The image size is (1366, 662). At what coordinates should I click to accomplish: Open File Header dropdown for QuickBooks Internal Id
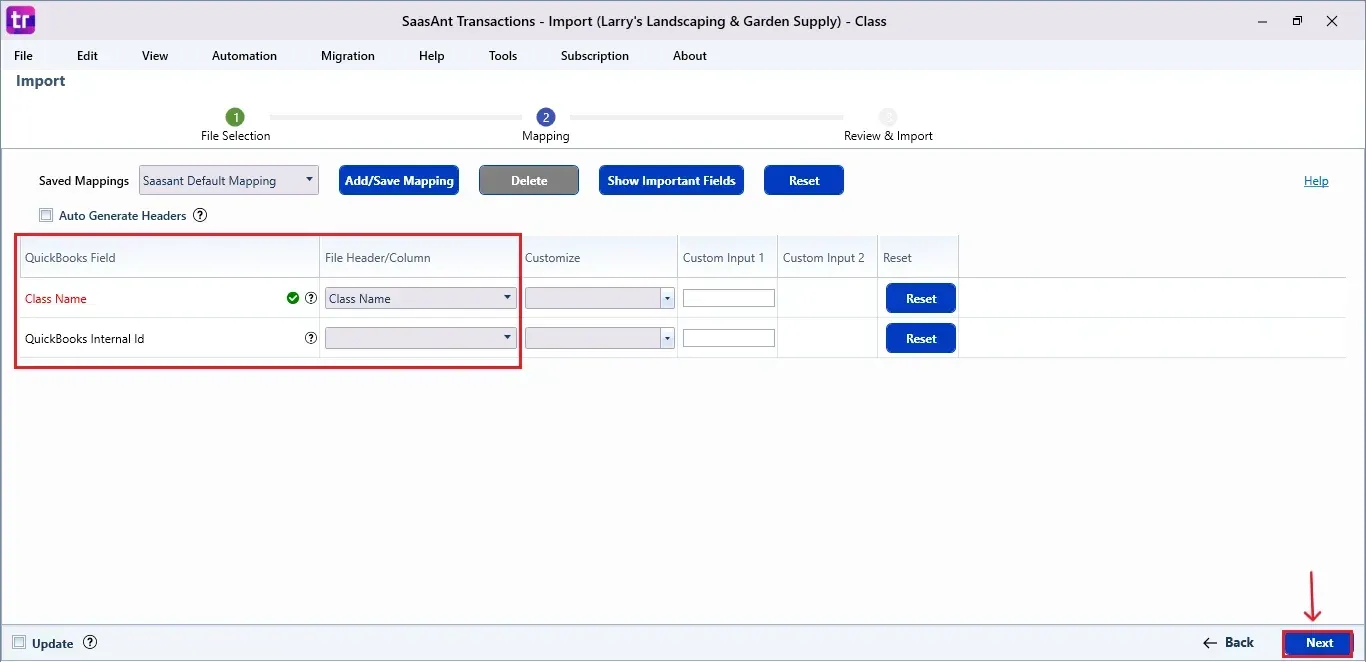click(x=421, y=338)
